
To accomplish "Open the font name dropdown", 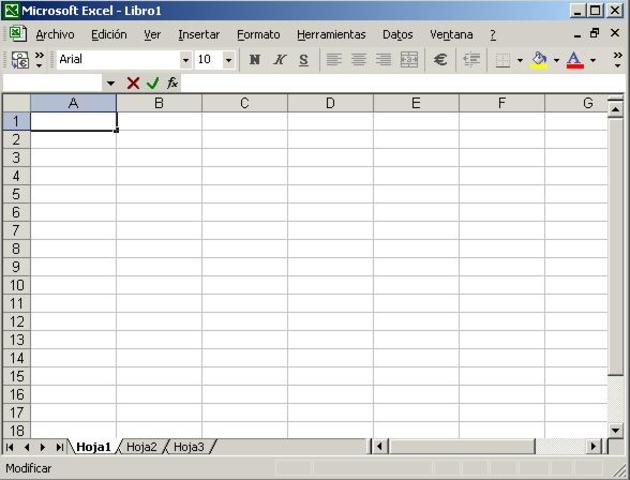I will click(x=185, y=60).
